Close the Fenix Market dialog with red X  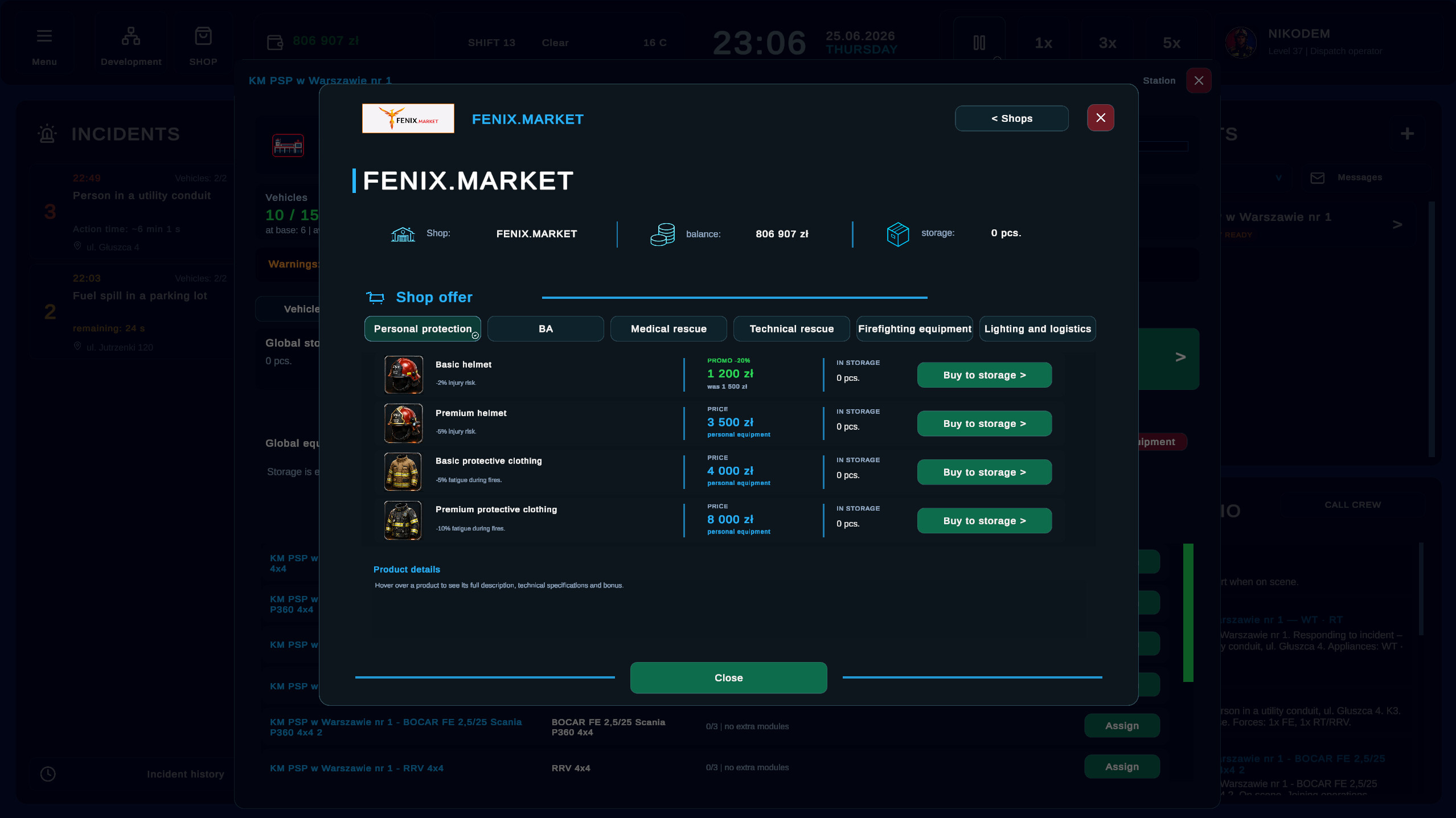click(1100, 118)
